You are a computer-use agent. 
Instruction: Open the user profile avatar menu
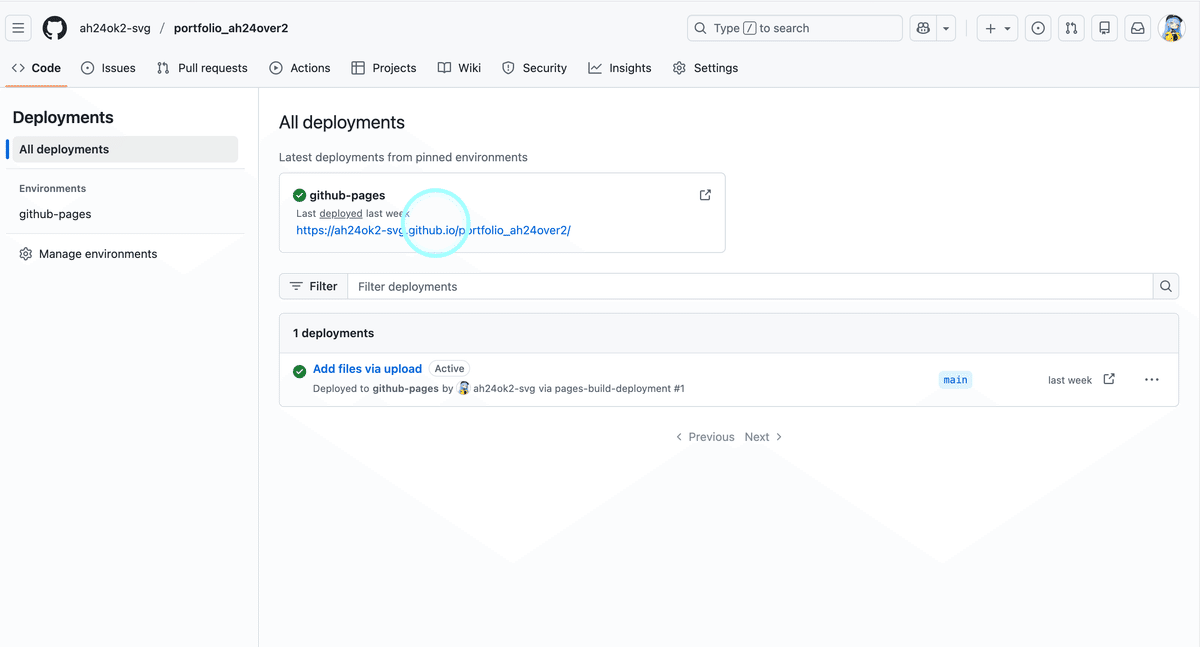(x=1171, y=28)
